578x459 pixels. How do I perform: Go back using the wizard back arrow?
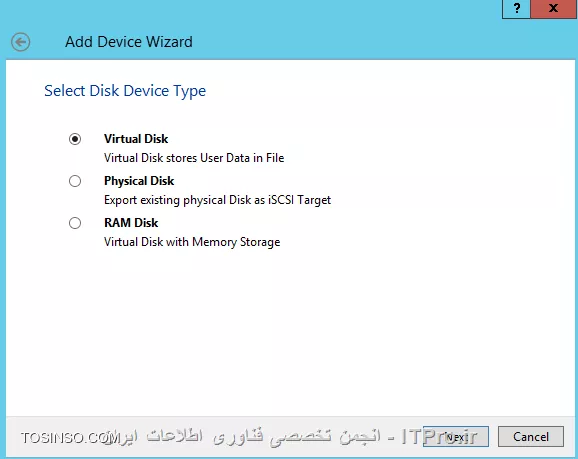point(21,42)
